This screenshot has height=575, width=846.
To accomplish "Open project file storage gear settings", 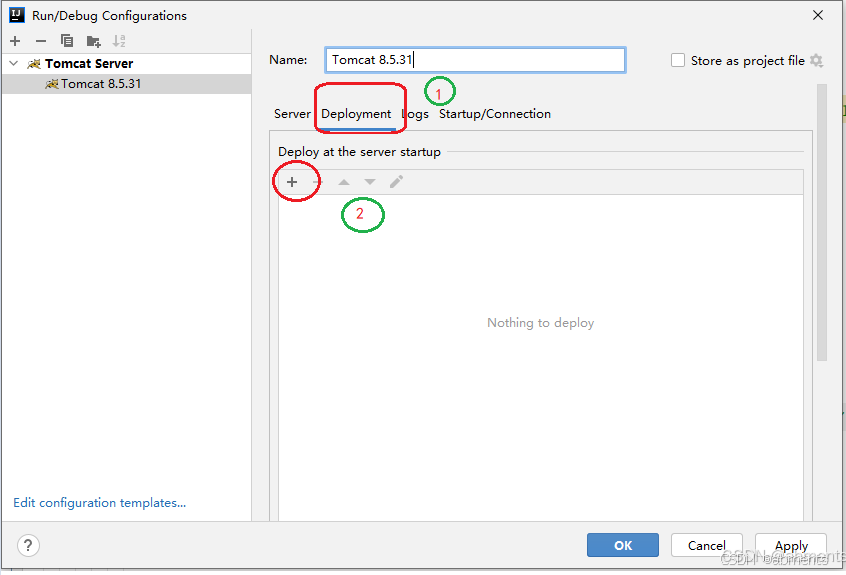I will click(x=816, y=60).
